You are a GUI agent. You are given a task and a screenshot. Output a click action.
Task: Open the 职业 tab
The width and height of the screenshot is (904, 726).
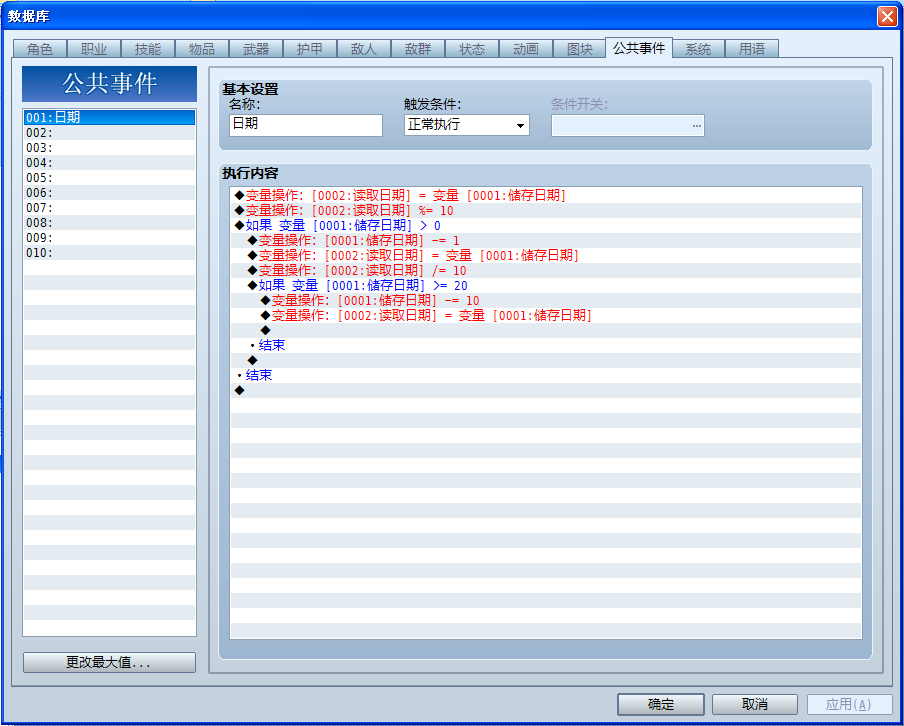click(x=94, y=49)
